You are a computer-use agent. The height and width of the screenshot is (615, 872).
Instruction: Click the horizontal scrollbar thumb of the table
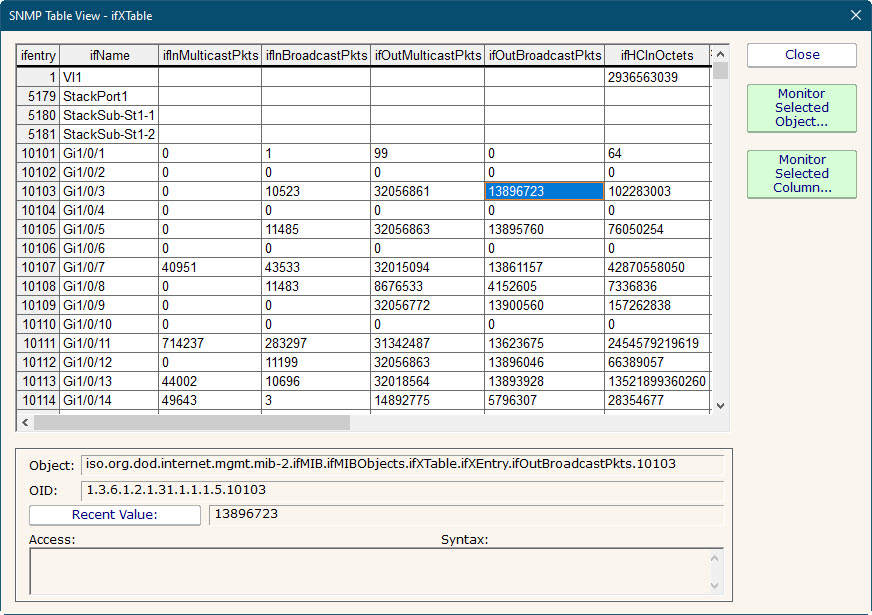[x=191, y=422]
